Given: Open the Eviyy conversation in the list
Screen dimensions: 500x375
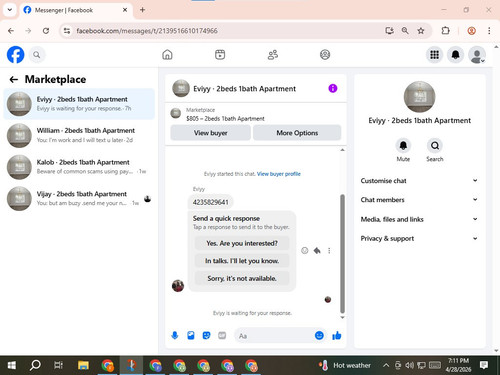Looking at the screenshot, I should pyautogui.click(x=79, y=104).
